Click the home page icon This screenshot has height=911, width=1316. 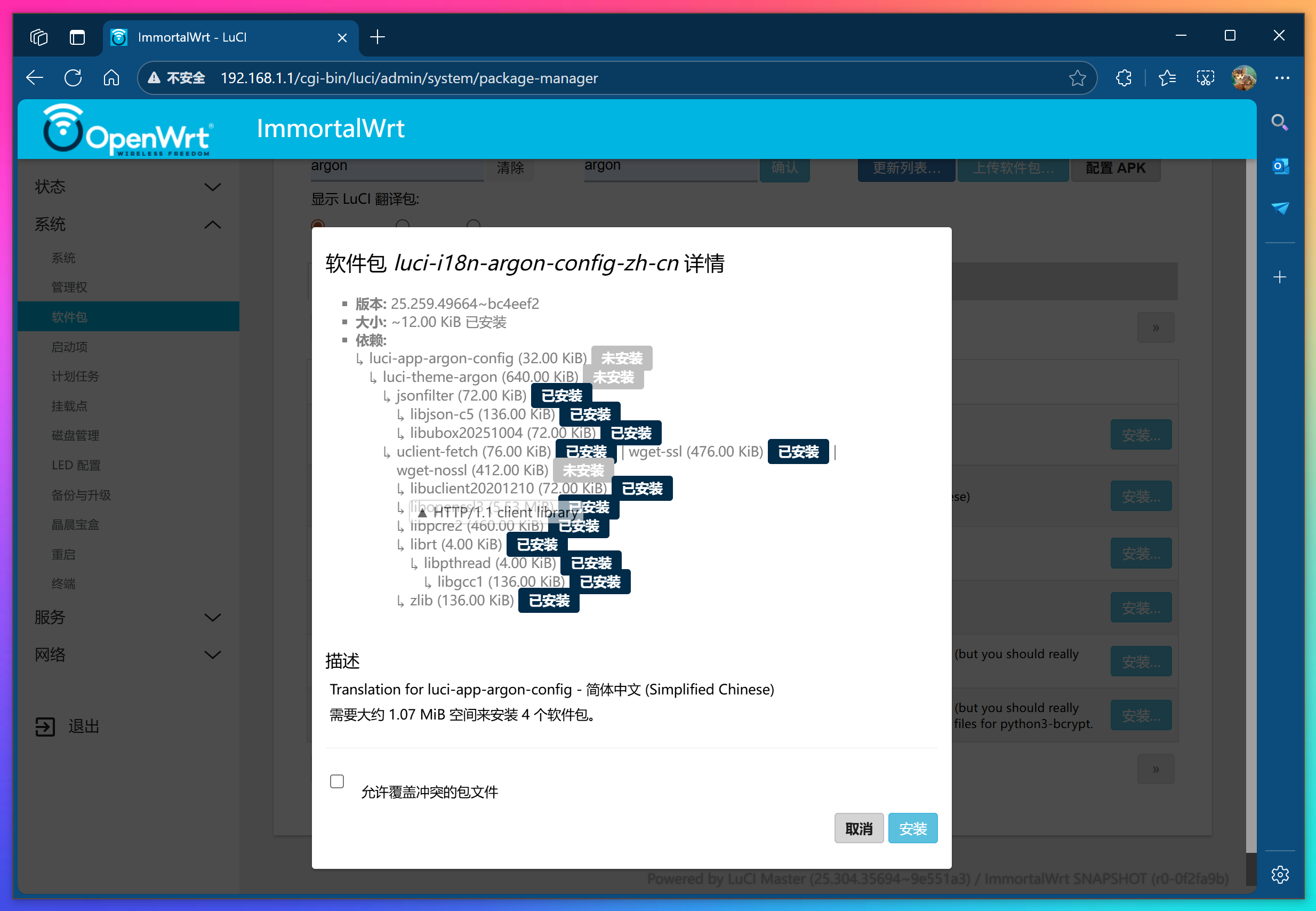pyautogui.click(x=111, y=78)
